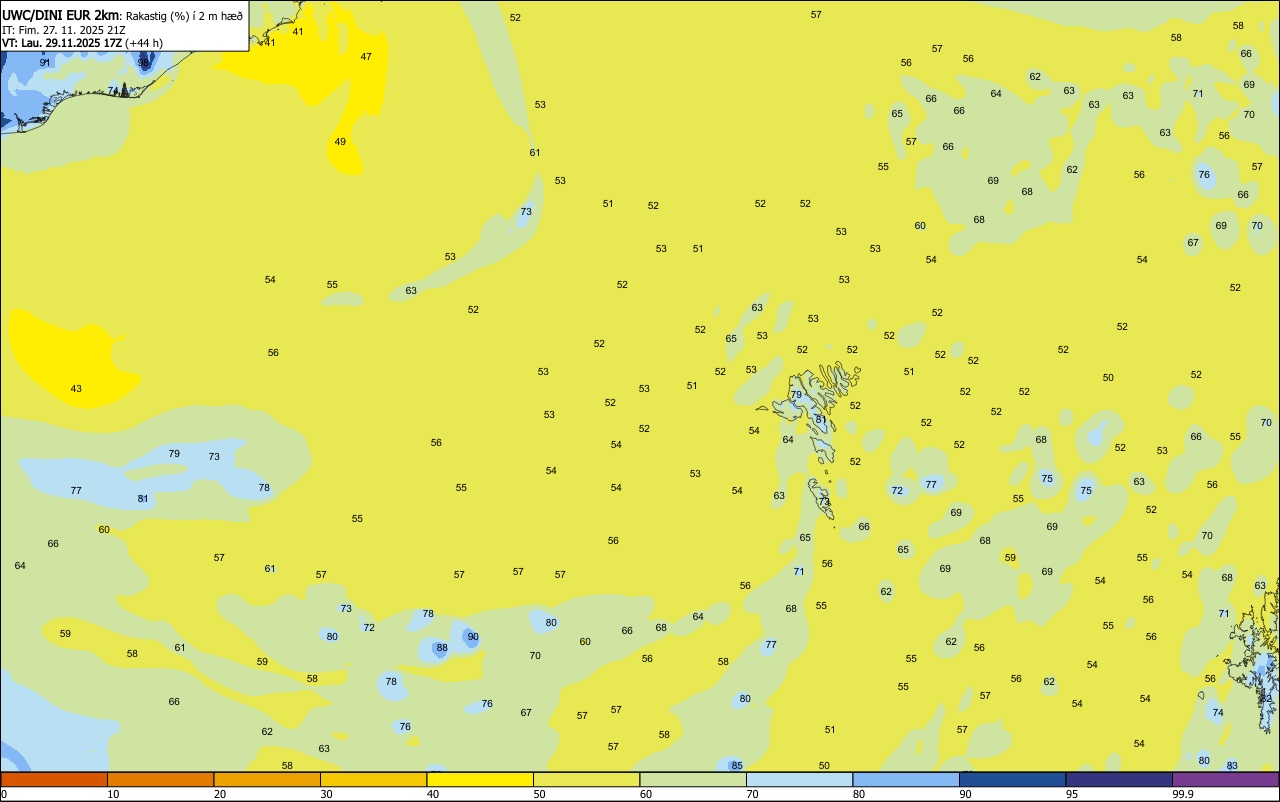
Task: Select the humidity value 85 on the map
Action: tap(737, 766)
